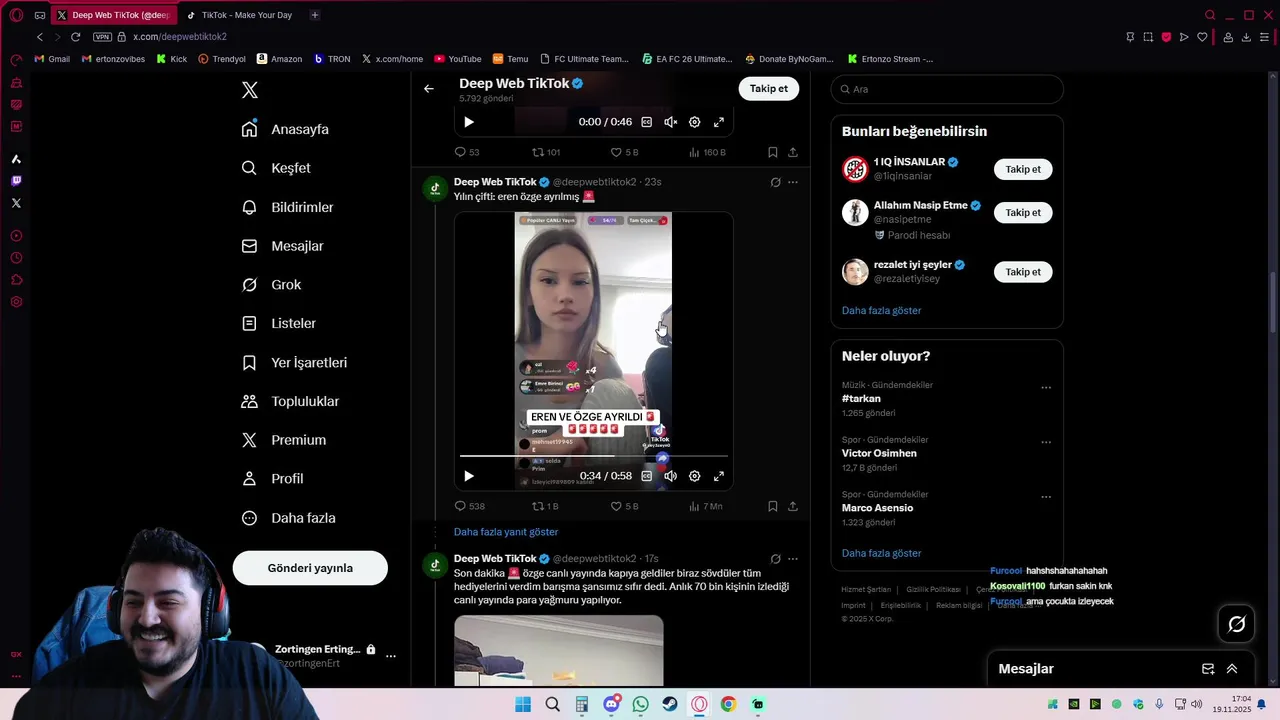
Task: Open Grok explain on the eren özge post
Action: 775,182
